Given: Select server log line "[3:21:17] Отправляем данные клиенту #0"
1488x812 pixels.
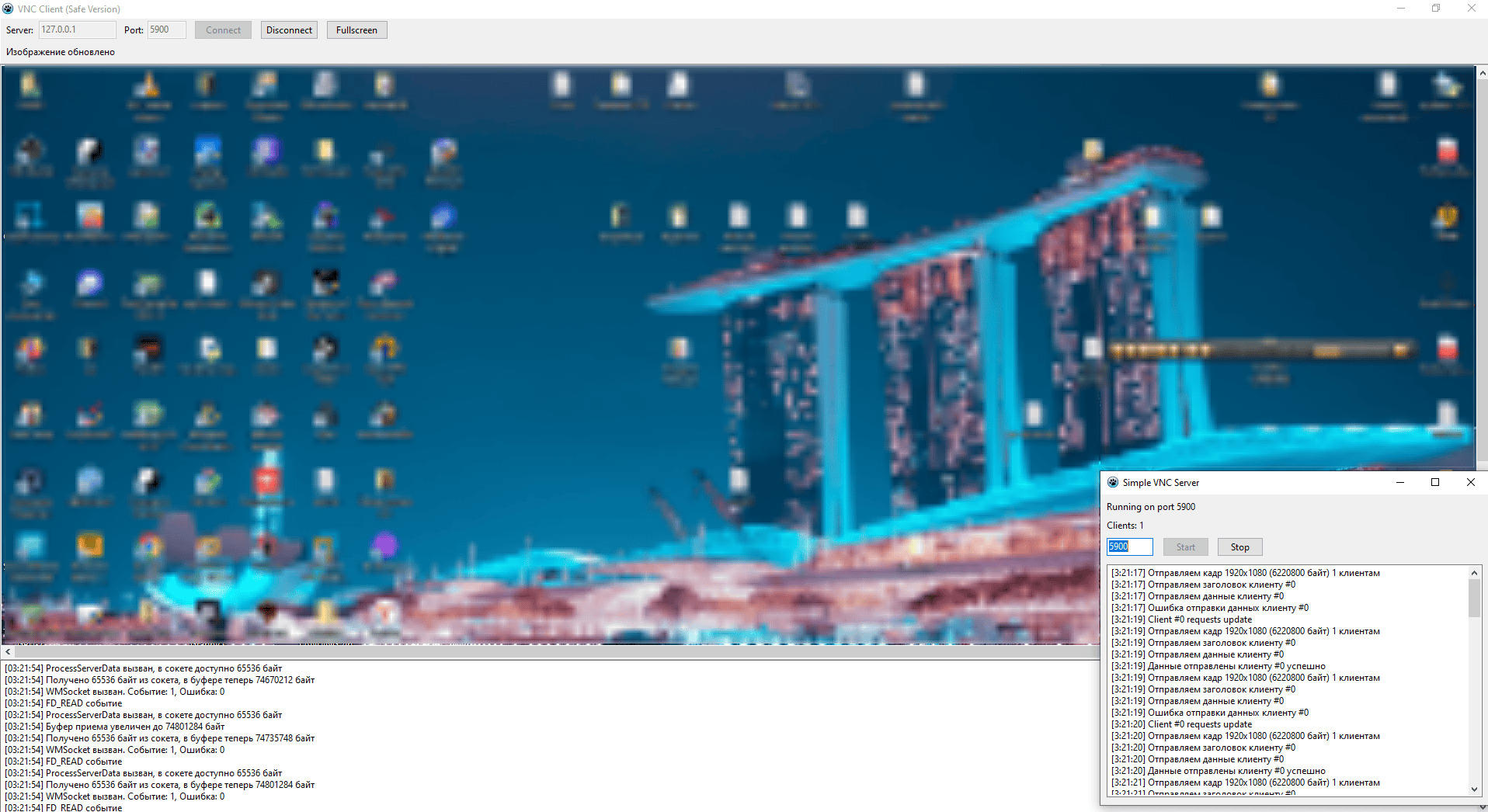Looking at the screenshot, I should click(x=1198, y=596).
